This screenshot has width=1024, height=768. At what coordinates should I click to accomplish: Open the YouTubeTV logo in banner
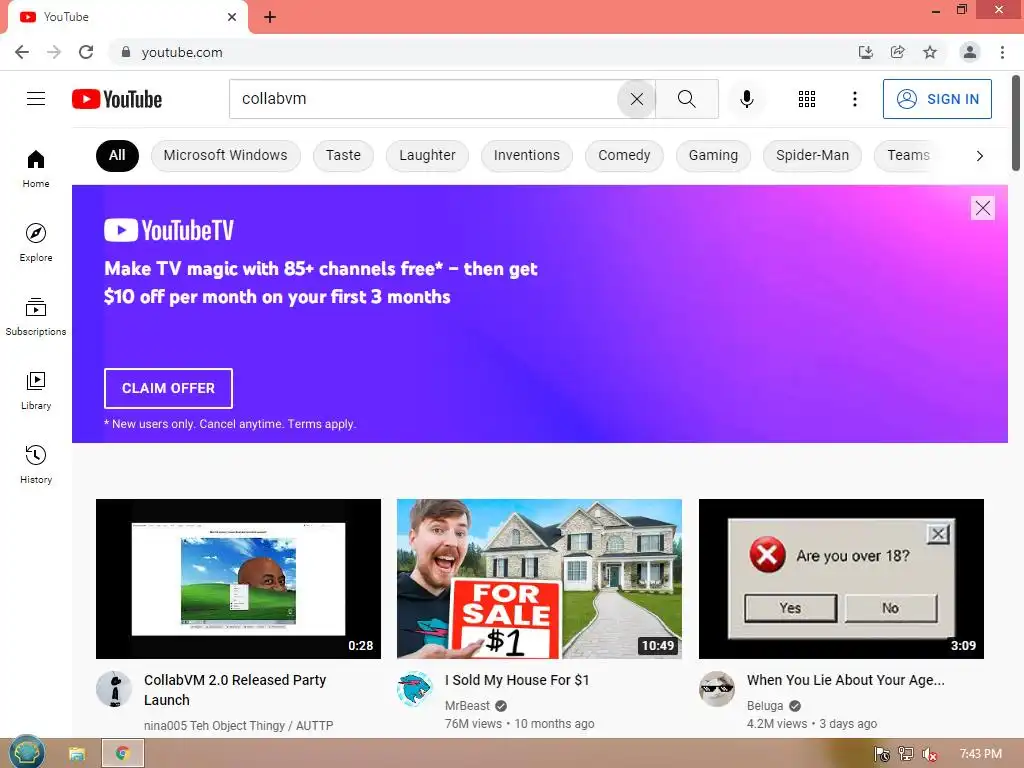click(168, 231)
